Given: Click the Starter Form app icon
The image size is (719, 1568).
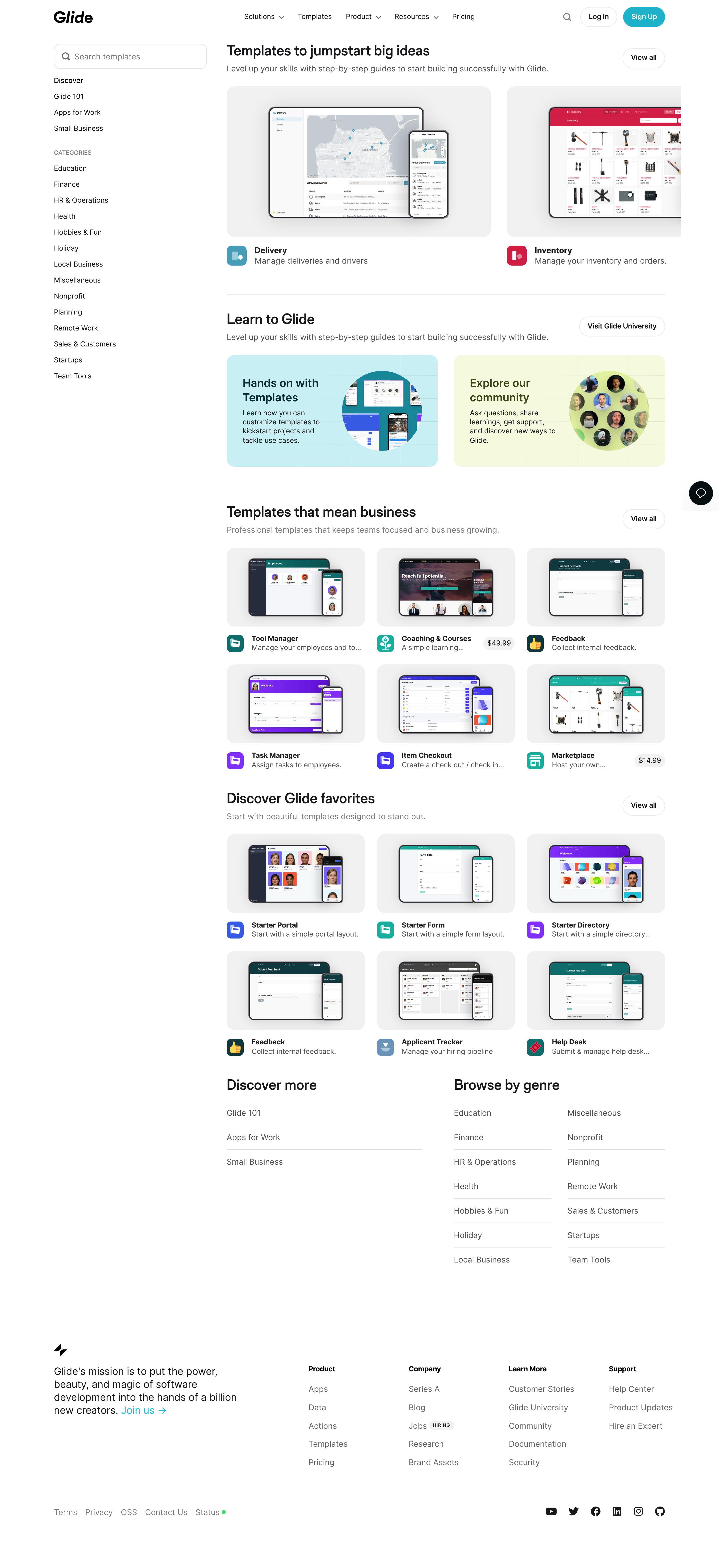Looking at the screenshot, I should tap(385, 930).
